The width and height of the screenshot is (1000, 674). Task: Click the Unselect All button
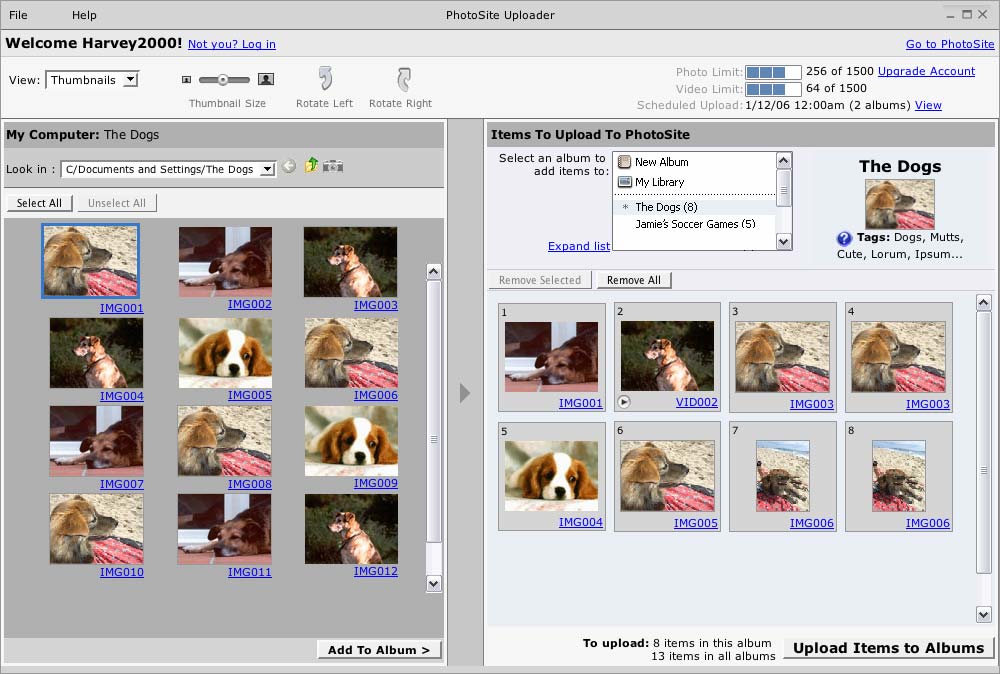(117, 203)
